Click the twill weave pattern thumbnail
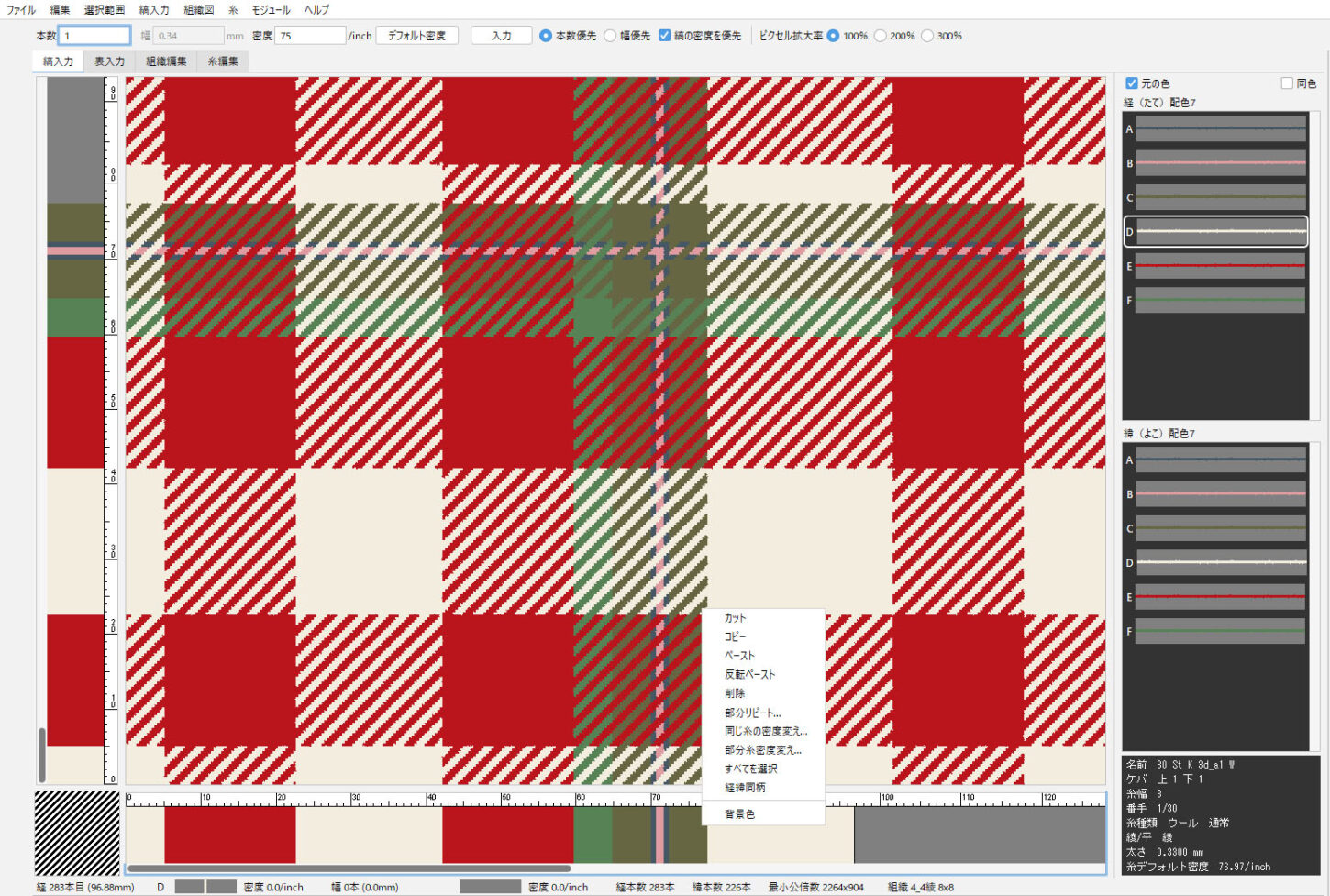 click(x=77, y=833)
